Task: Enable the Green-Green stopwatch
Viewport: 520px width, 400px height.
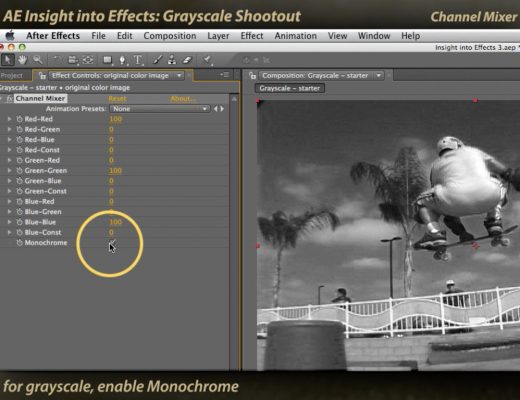Action: click(x=19, y=171)
